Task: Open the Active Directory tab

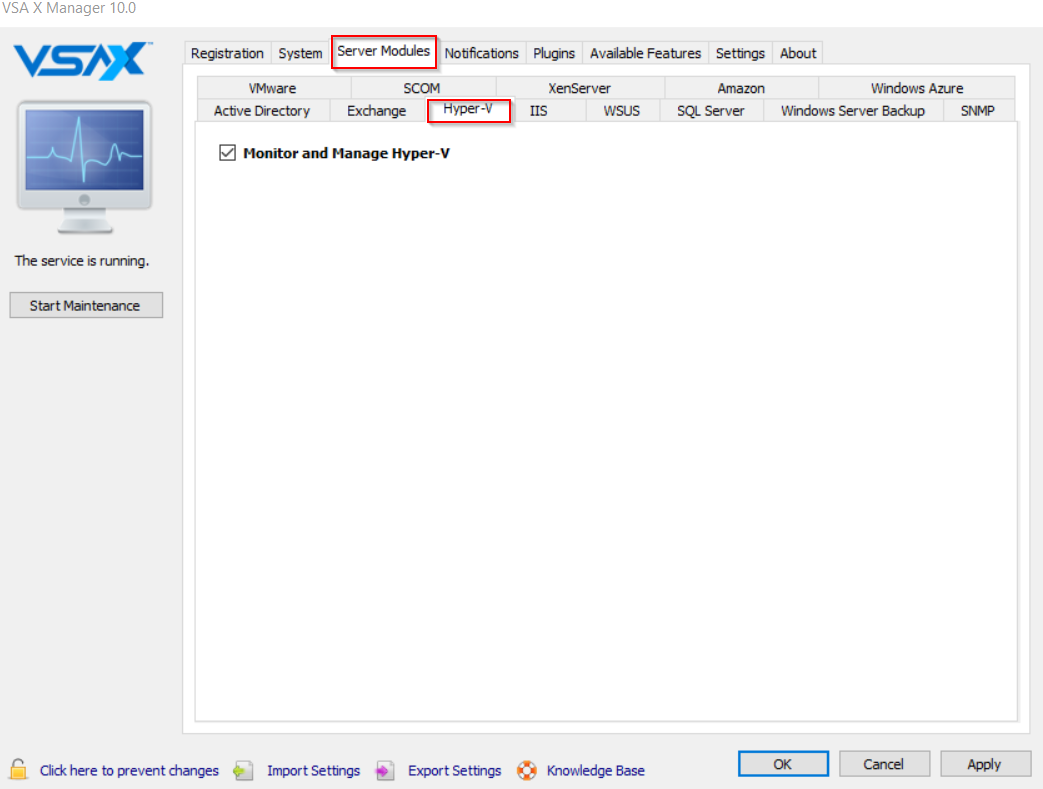Action: tap(262, 110)
